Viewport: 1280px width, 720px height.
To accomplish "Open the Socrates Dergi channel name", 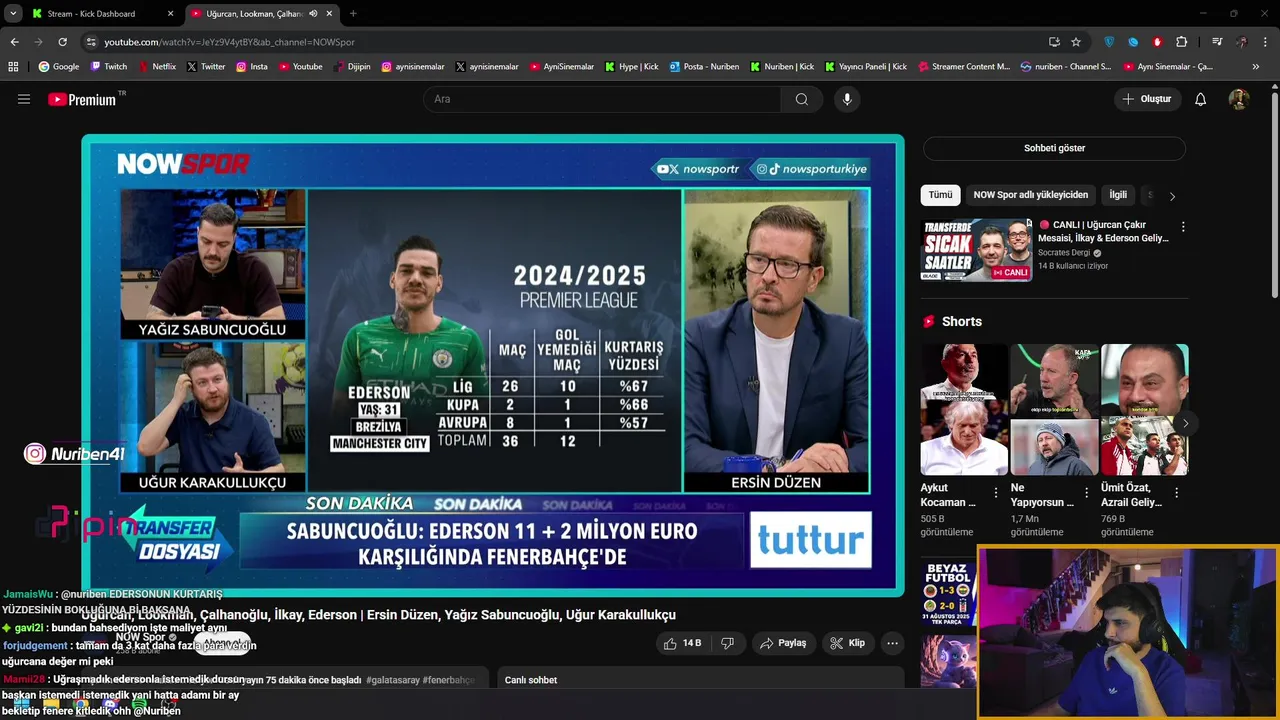I will pyautogui.click(x=1064, y=253).
